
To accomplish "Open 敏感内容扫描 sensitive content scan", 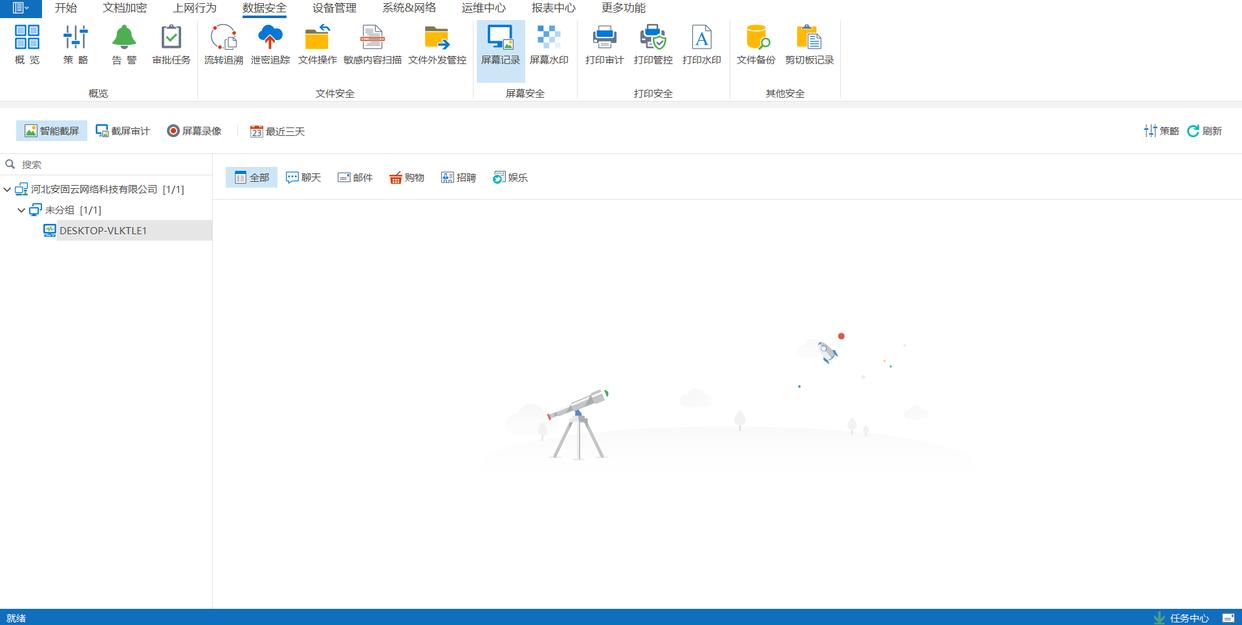I will coord(372,46).
